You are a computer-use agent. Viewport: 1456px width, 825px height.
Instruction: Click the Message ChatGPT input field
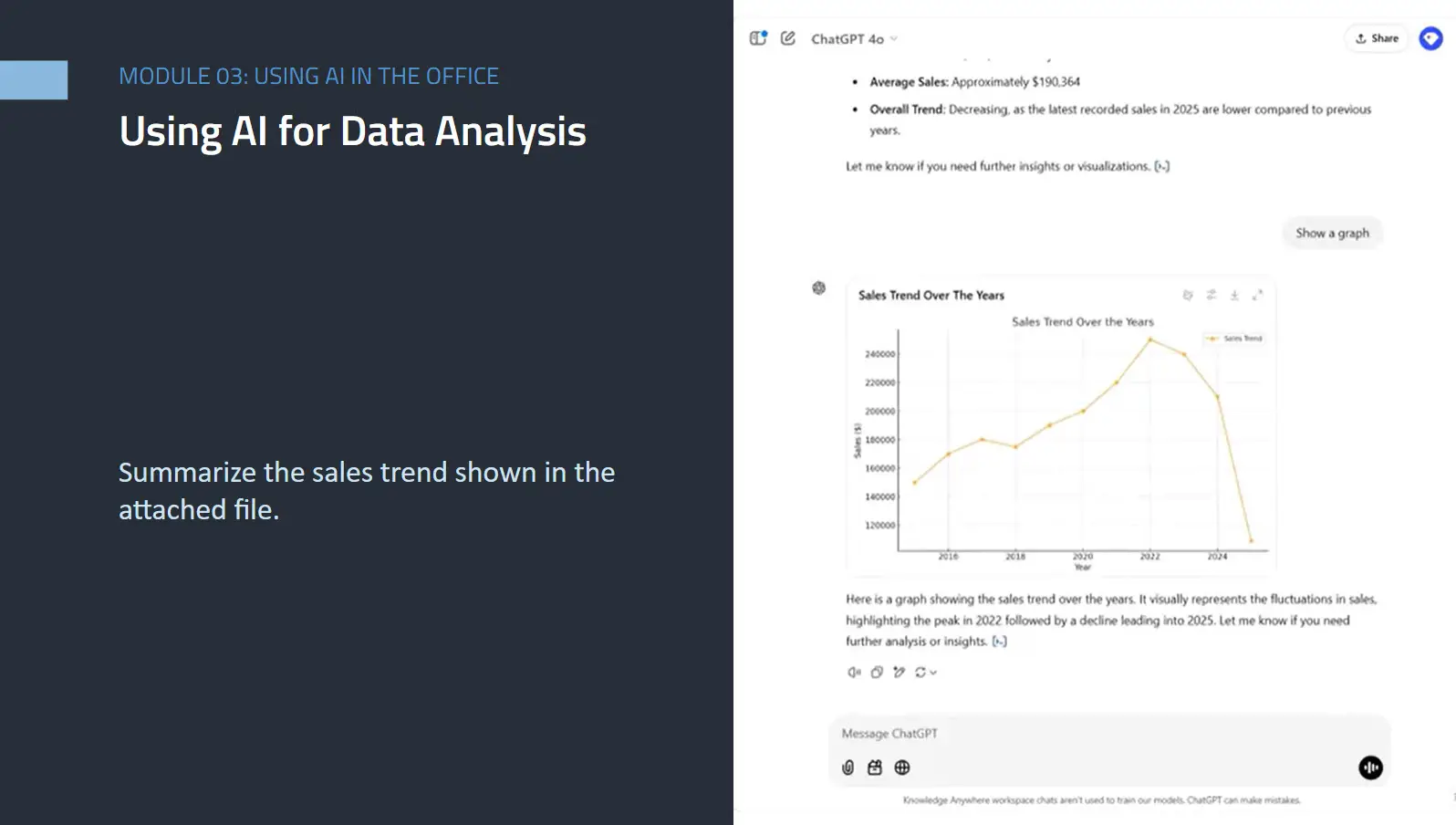click(1095, 734)
